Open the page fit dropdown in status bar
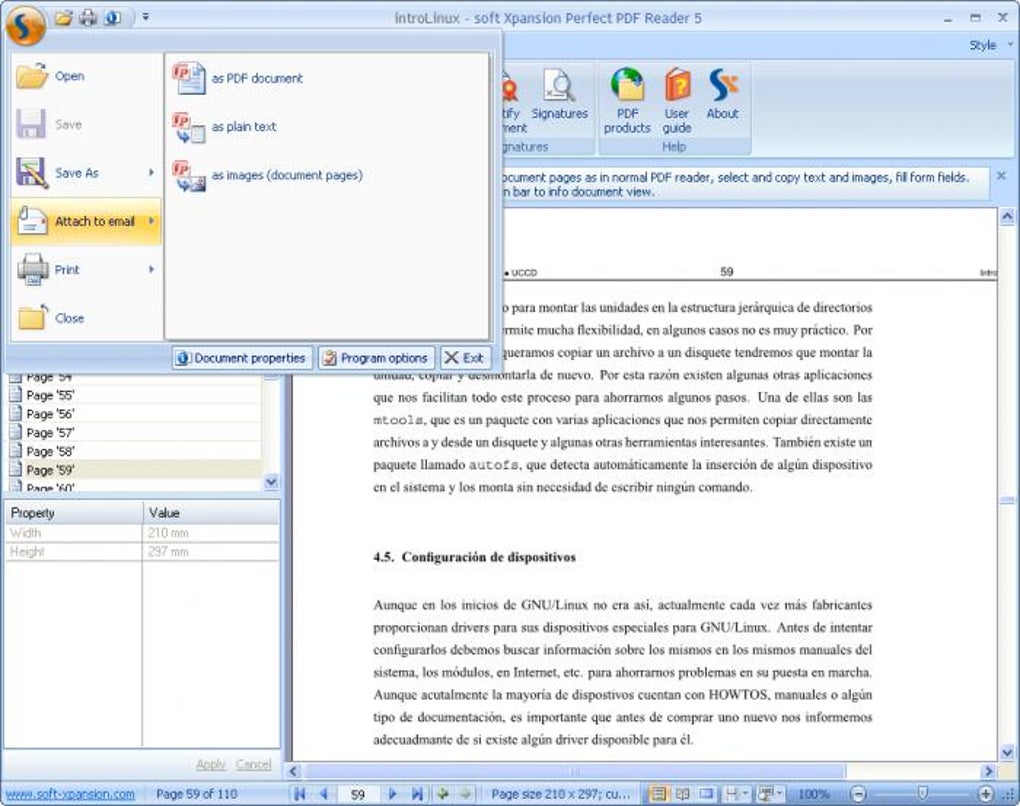This screenshot has width=1020, height=806. 737,794
